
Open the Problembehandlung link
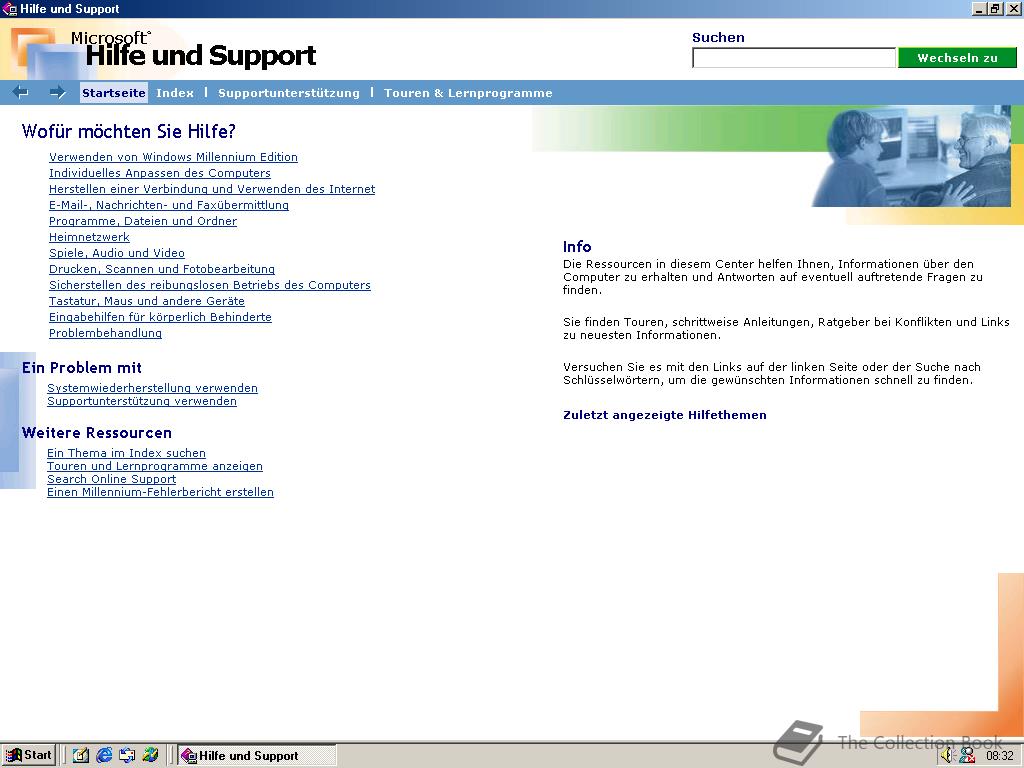pyautogui.click(x=105, y=333)
